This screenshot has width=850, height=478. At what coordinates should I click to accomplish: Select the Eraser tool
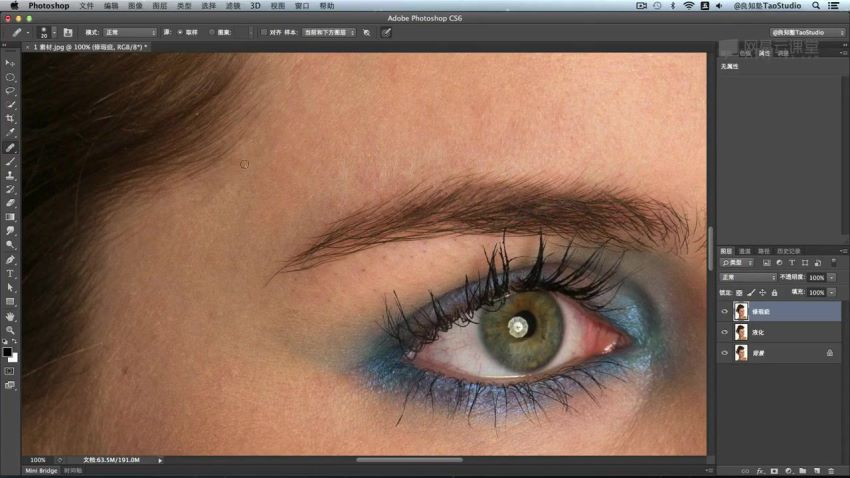pyautogui.click(x=10, y=203)
